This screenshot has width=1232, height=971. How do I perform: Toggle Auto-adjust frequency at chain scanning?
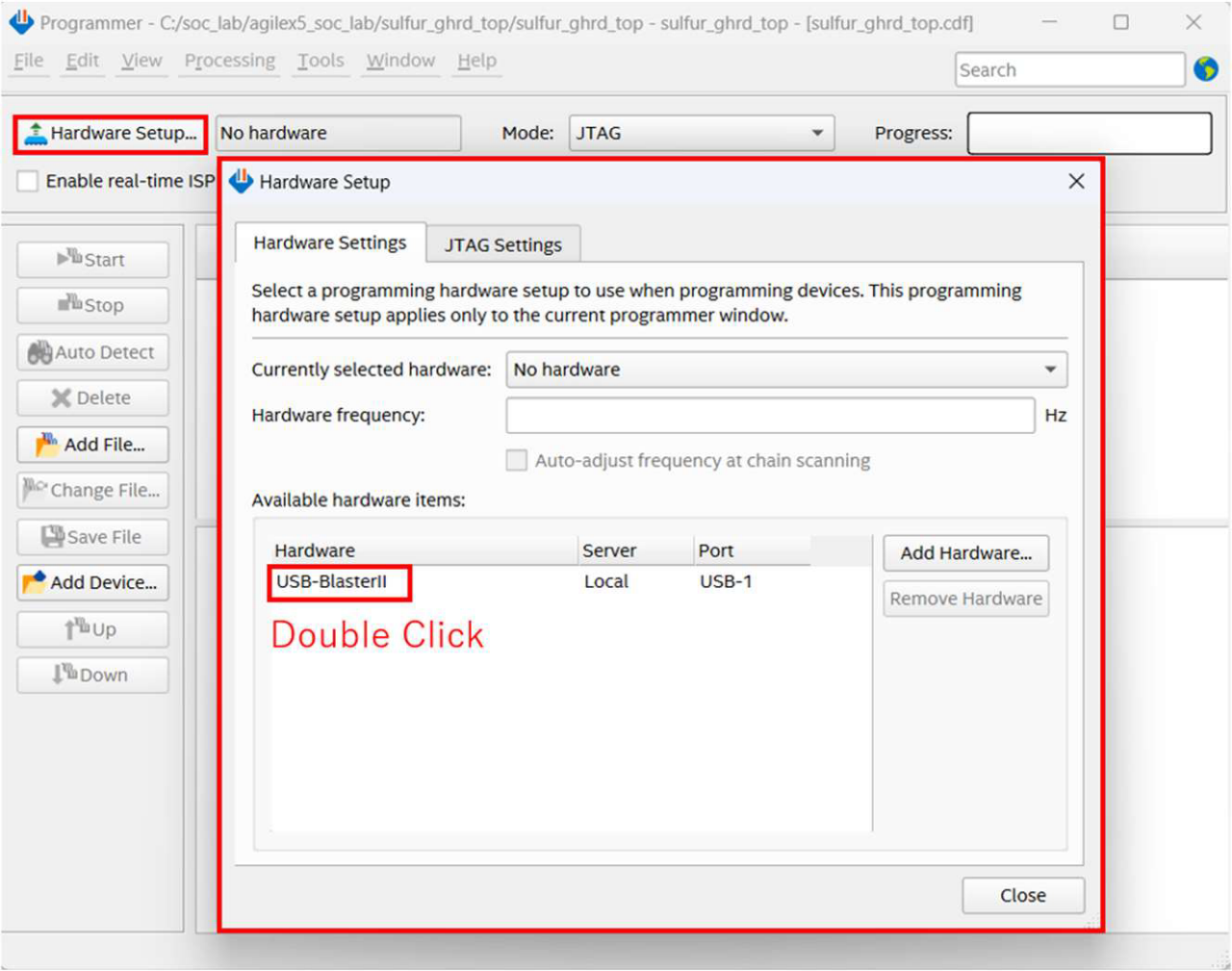click(517, 461)
